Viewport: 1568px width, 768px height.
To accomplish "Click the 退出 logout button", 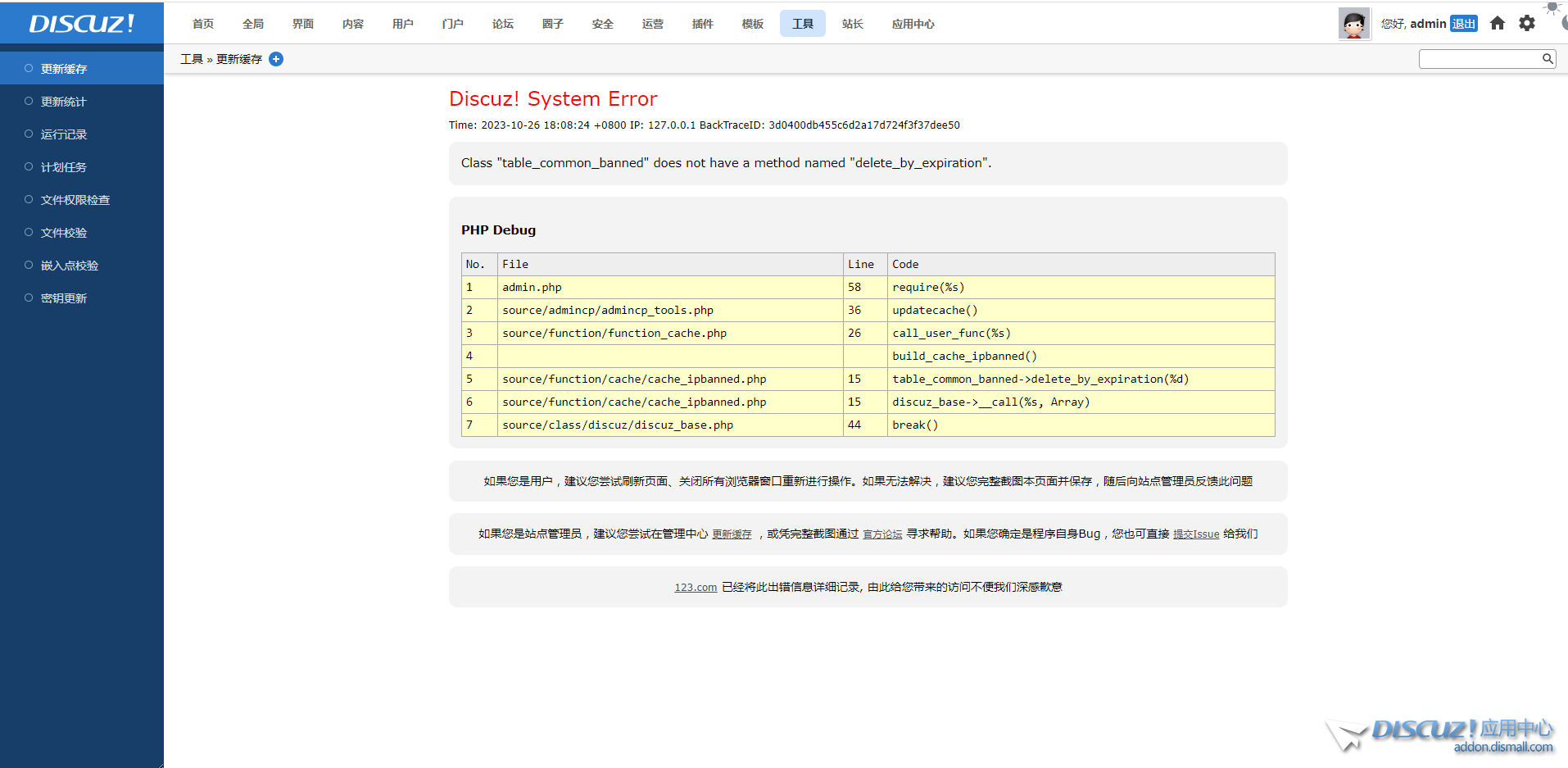I will [1463, 24].
